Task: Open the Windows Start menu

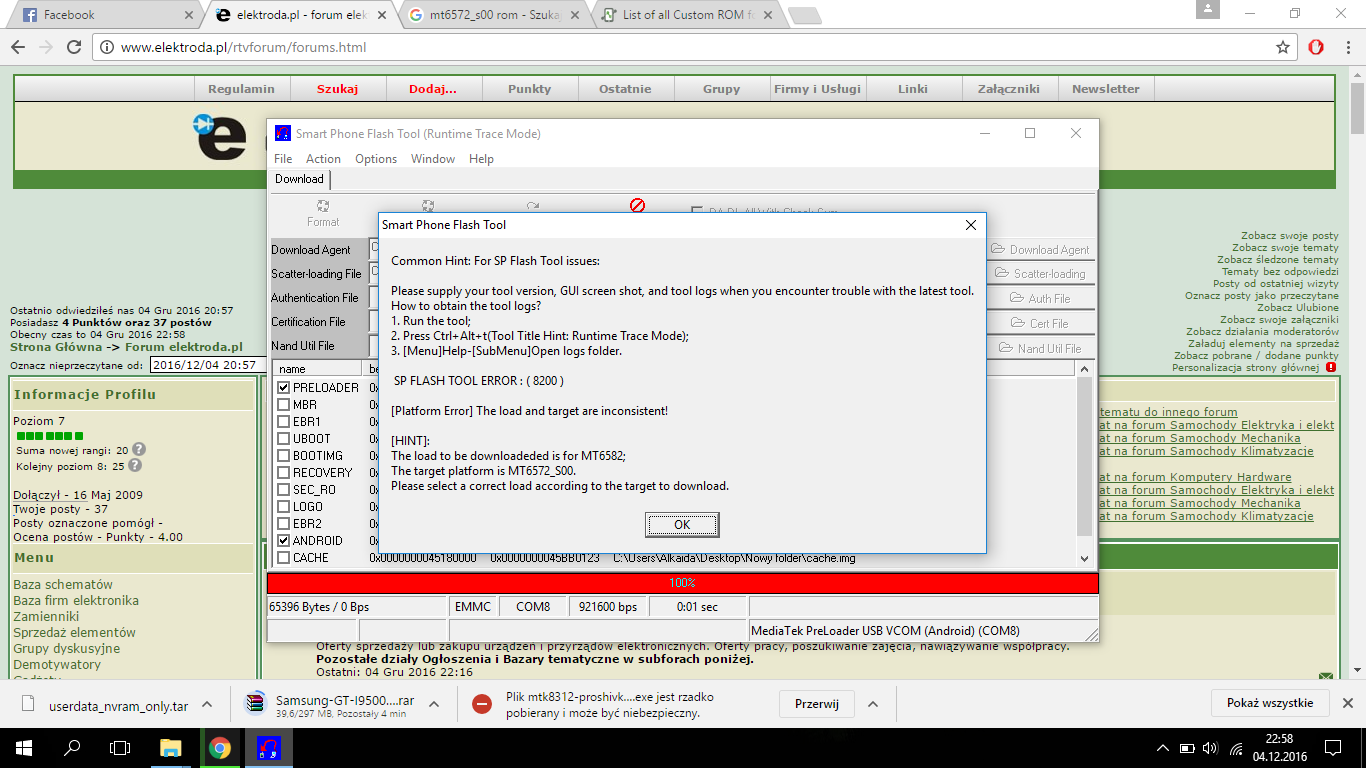Action: tap(24, 747)
